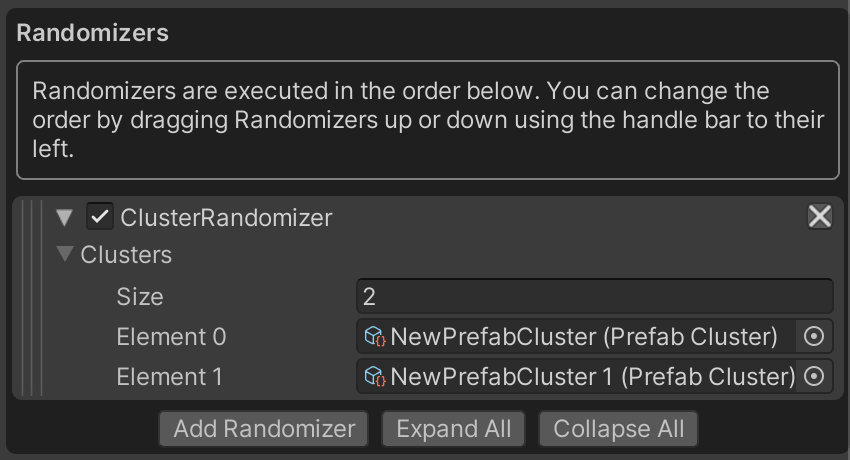Click the Size property label
The width and height of the screenshot is (850, 460).
click(140, 297)
